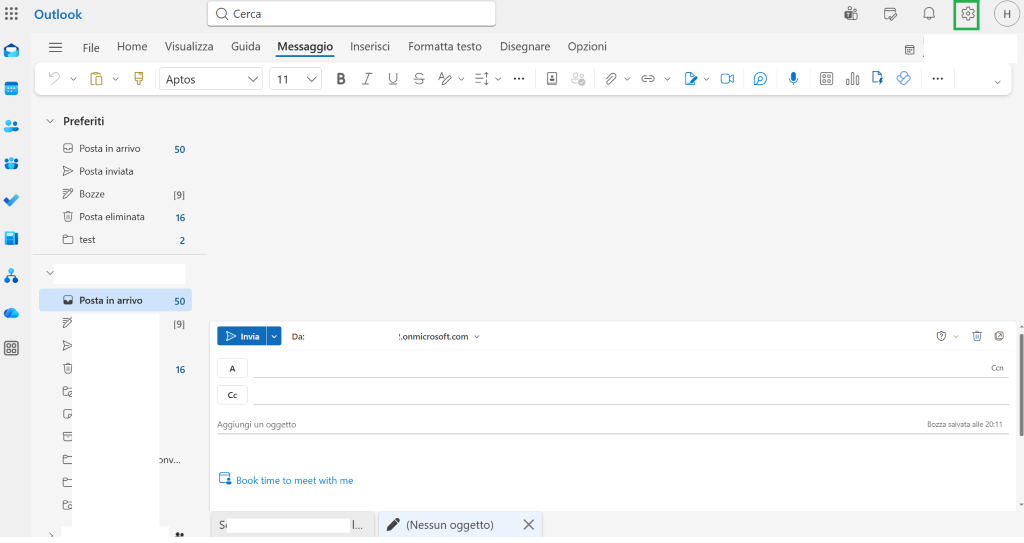The width and height of the screenshot is (1024, 543).
Task: Open the address book icon
Action: [x=552, y=79]
